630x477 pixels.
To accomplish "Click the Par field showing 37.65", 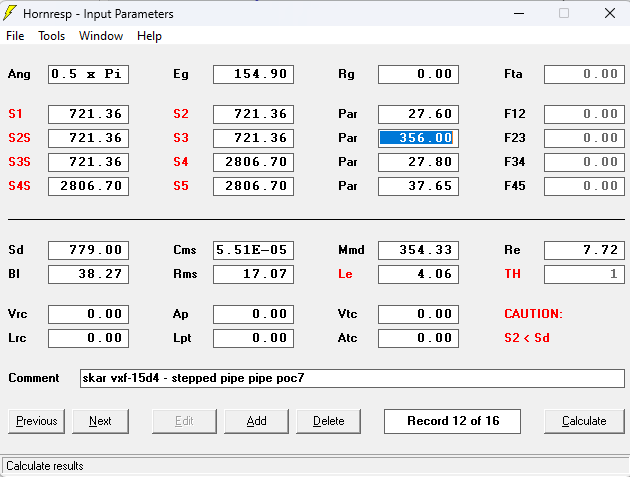I will tap(418, 186).
